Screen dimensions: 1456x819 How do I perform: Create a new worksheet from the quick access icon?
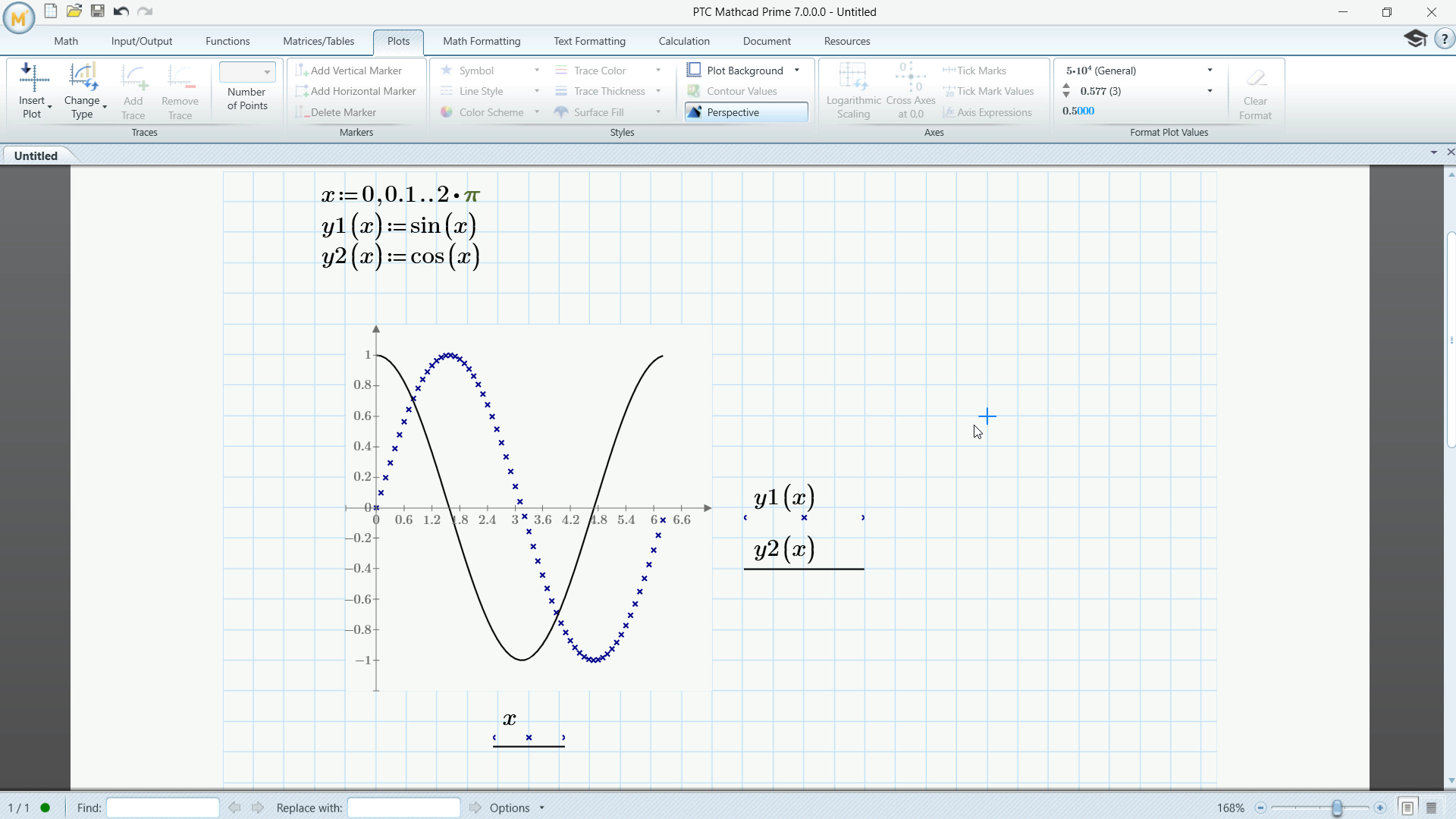pyautogui.click(x=51, y=11)
